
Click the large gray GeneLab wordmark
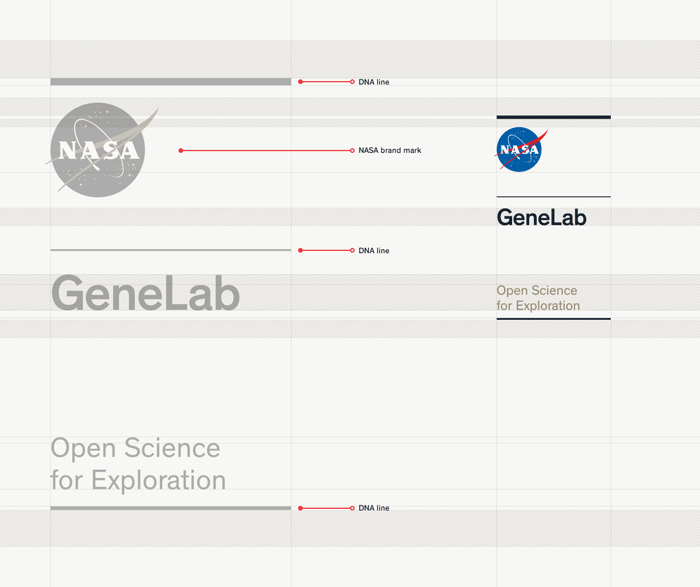click(x=145, y=294)
